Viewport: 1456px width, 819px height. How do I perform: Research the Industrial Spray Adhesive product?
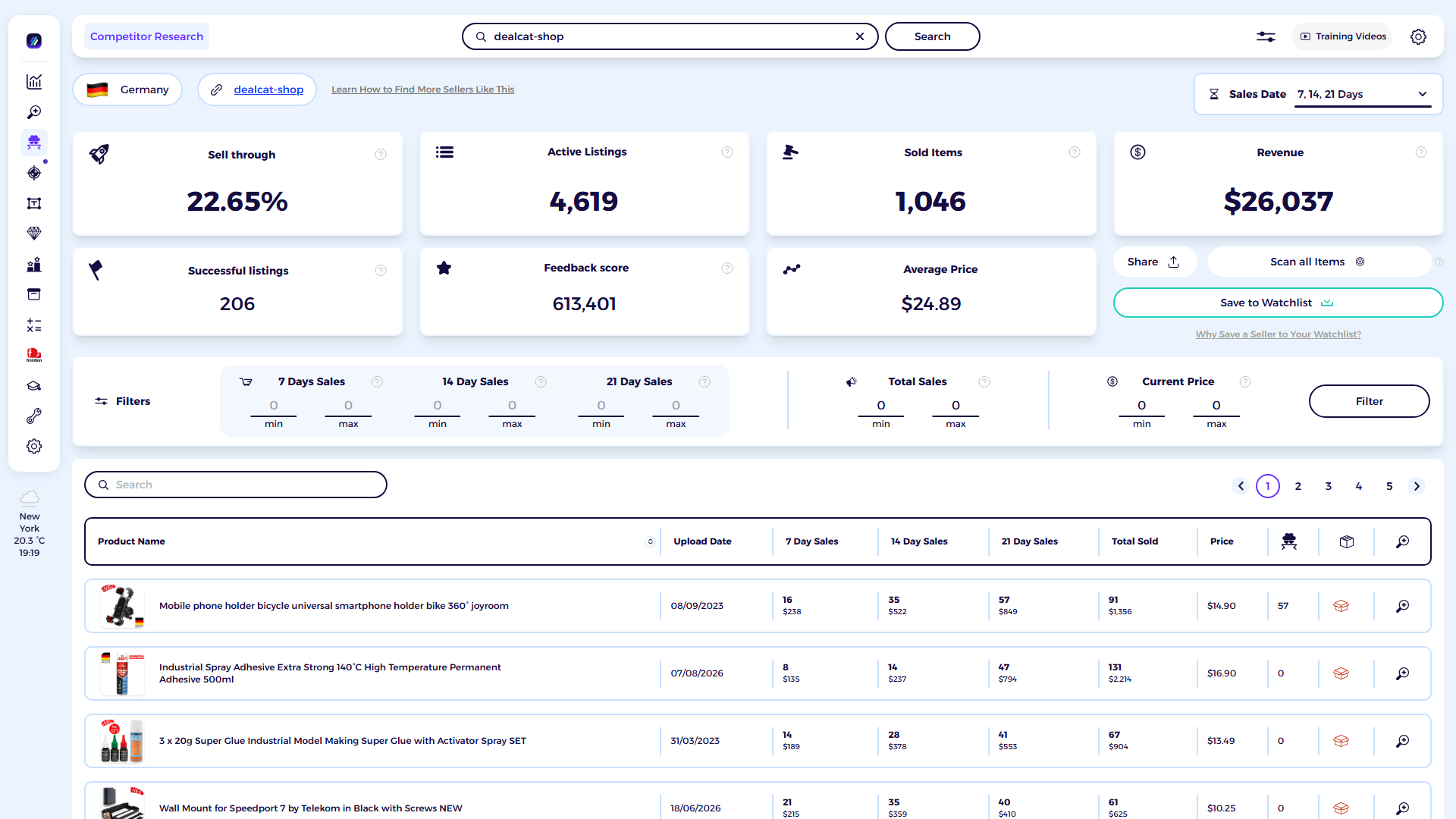coord(1403,673)
